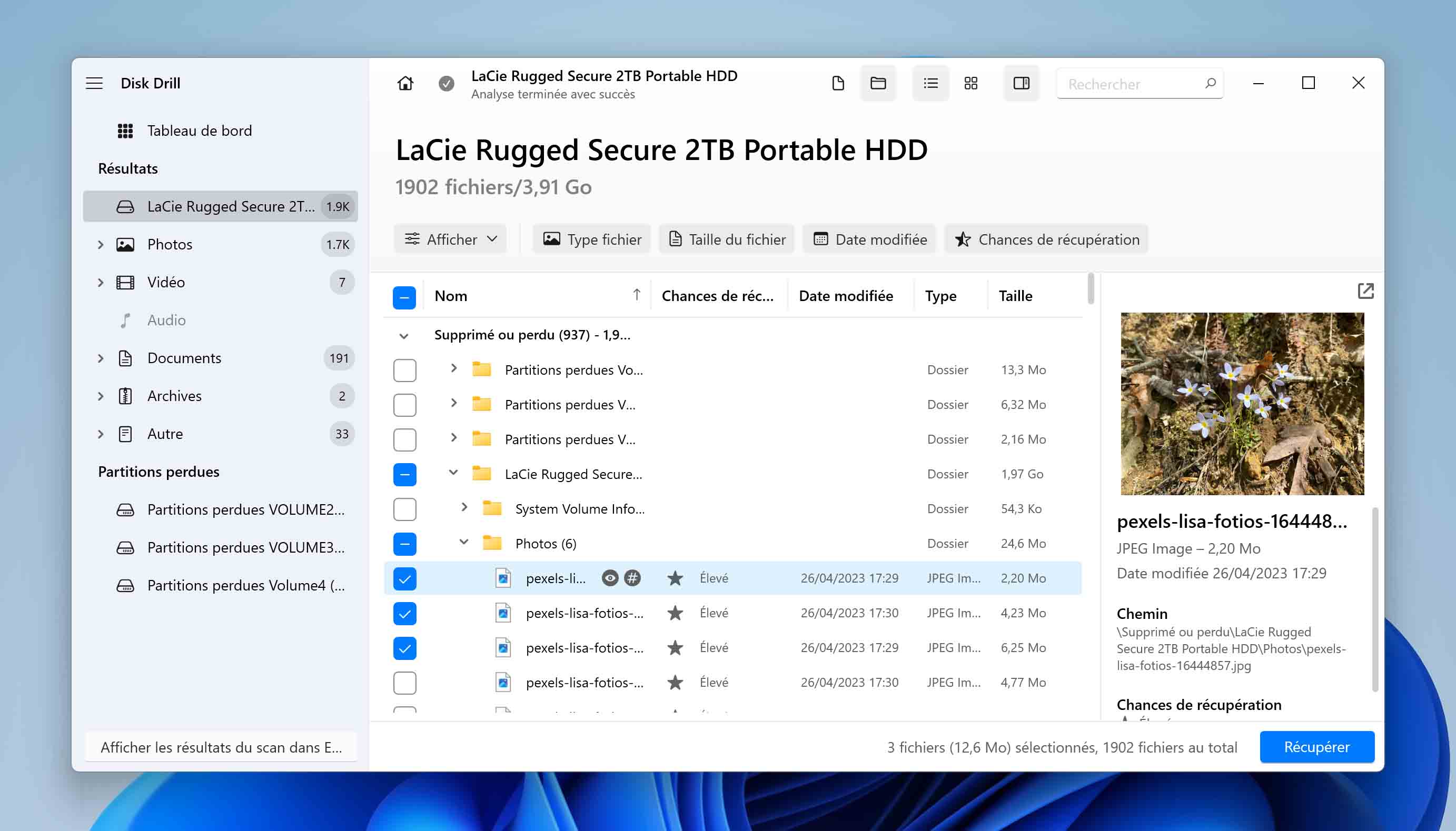Click the eye preview icon on pexels-li row

click(x=610, y=578)
